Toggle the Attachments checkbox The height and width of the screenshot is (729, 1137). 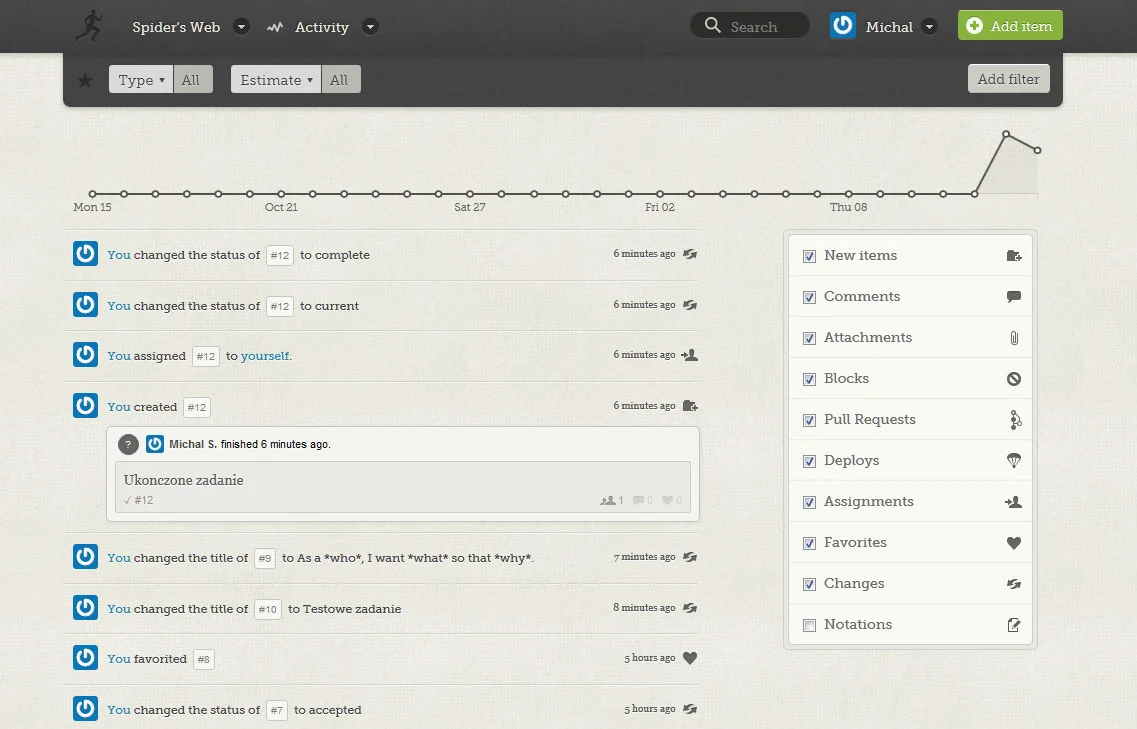(x=809, y=338)
